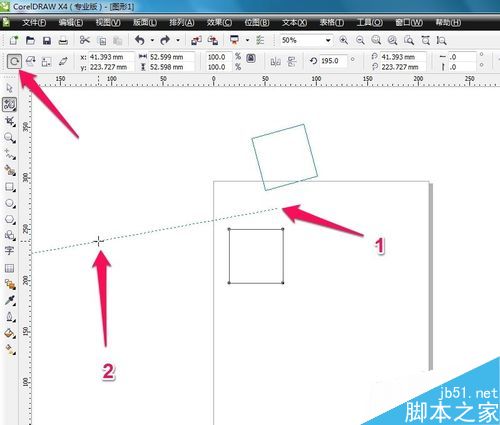Select the Outline pen tool
The height and width of the screenshot is (425, 500).
point(10,316)
